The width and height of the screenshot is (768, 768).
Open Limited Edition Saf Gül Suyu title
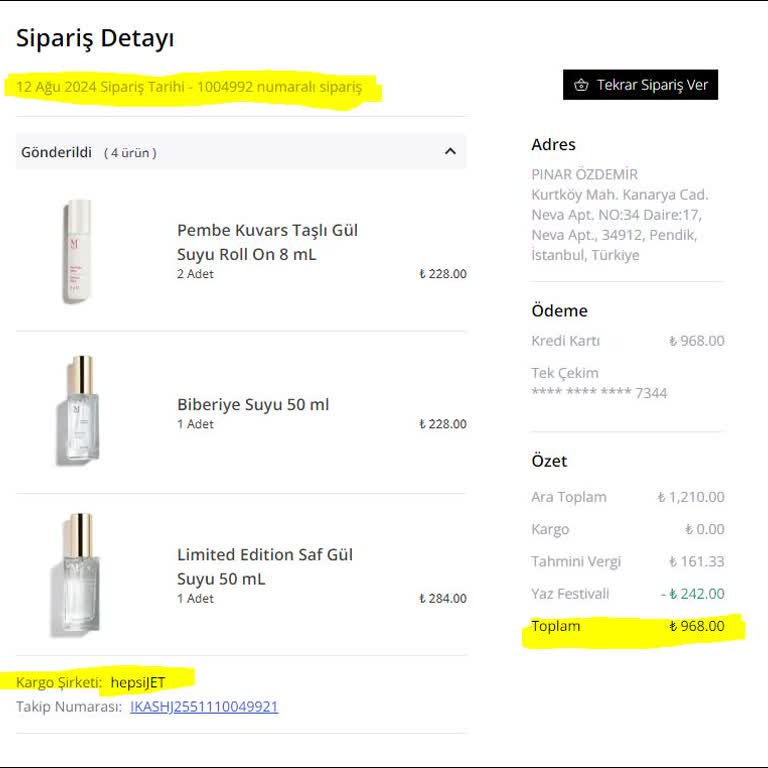pos(265,566)
